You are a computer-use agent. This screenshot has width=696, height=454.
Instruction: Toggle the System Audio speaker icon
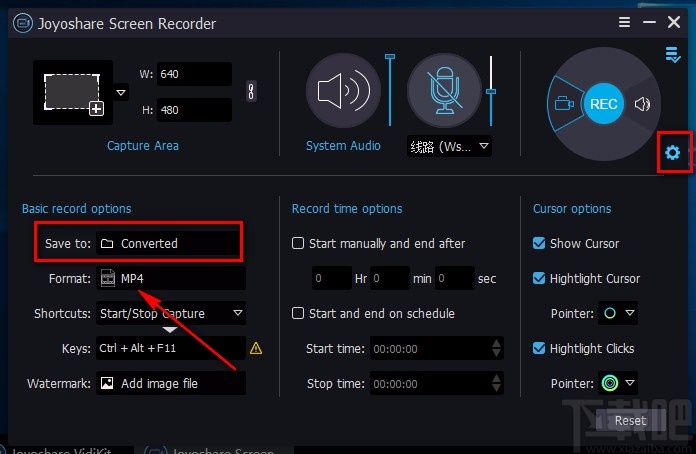pos(343,91)
